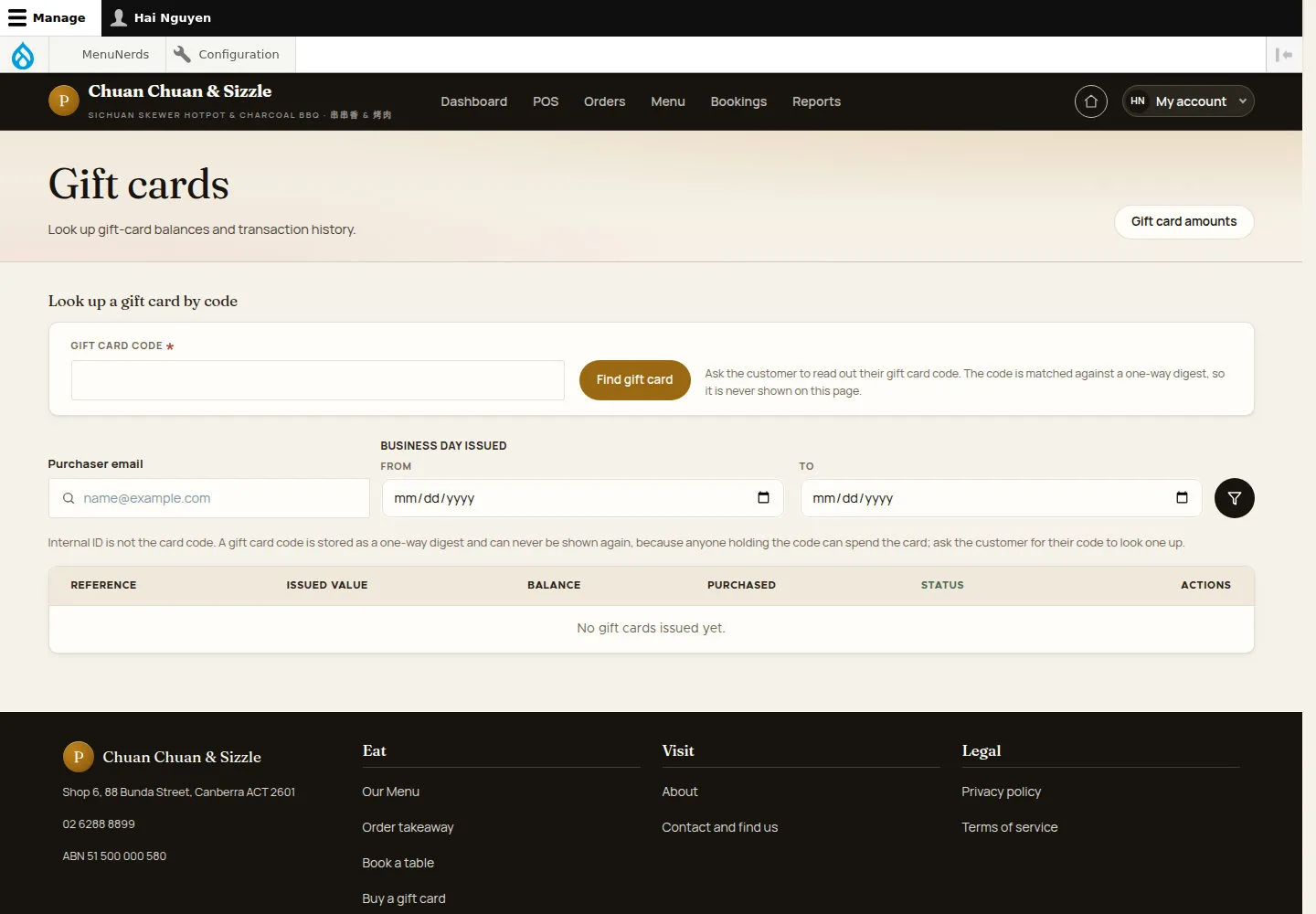Click the home icon button in header
Image resolution: width=1316 pixels, height=914 pixels.
point(1090,101)
